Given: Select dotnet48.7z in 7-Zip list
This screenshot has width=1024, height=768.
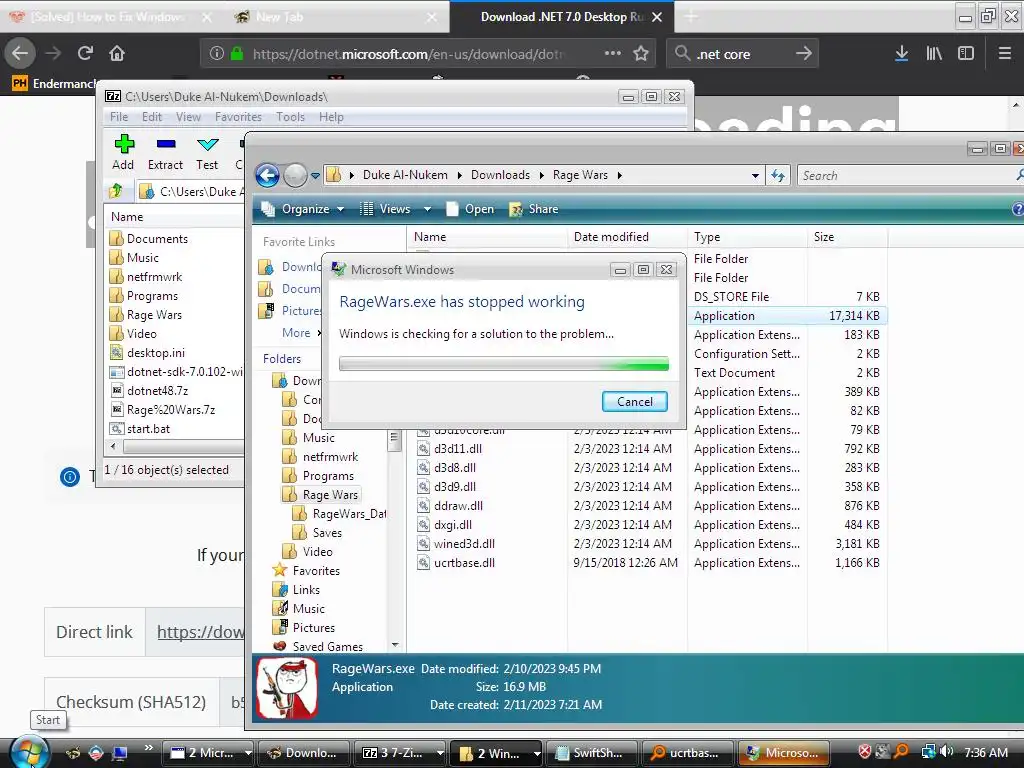Looking at the screenshot, I should 149,391.
